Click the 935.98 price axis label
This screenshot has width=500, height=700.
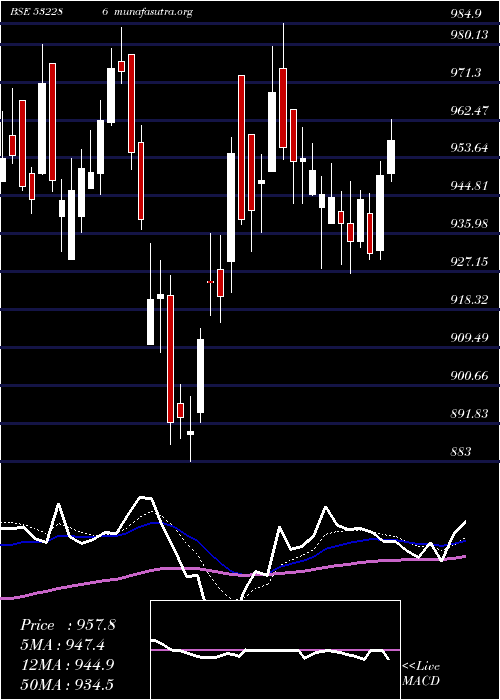point(469,224)
